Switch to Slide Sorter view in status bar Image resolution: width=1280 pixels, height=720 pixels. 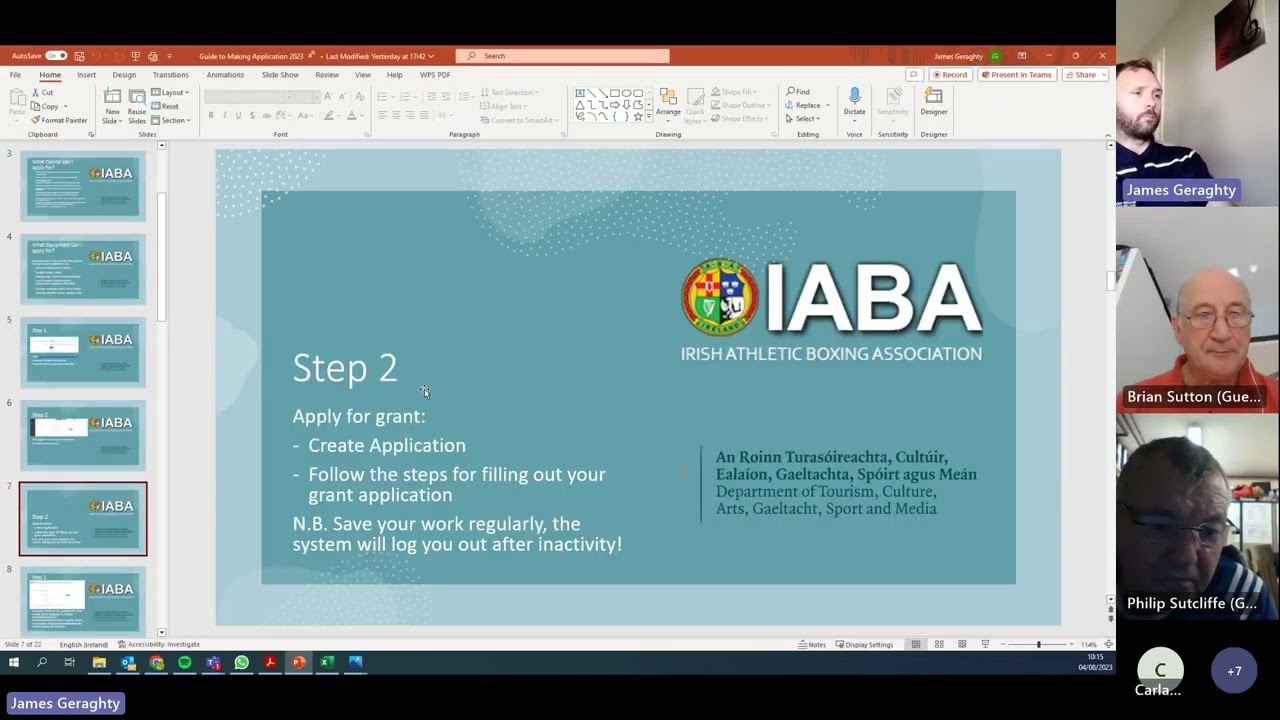tap(939, 644)
